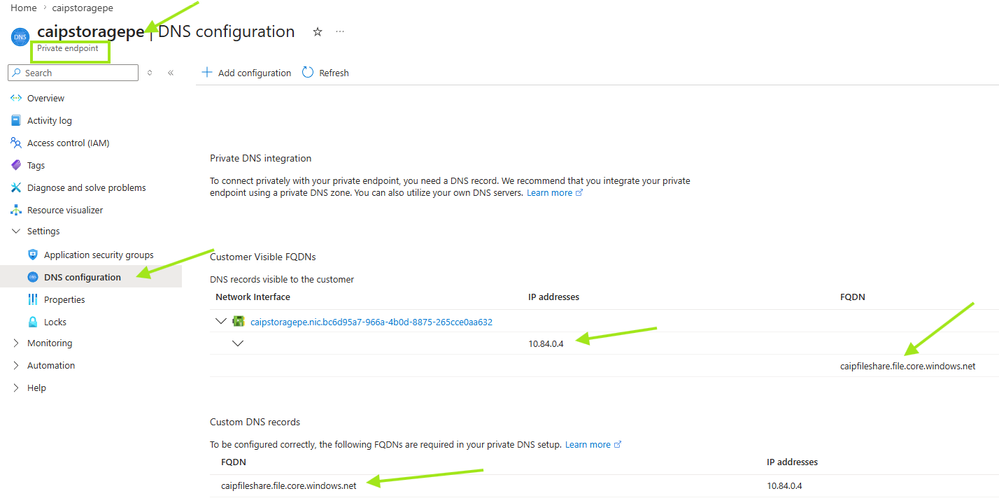This screenshot has width=999, height=498.
Task: Click the plus icon for Add configuration
Action: click(x=206, y=73)
